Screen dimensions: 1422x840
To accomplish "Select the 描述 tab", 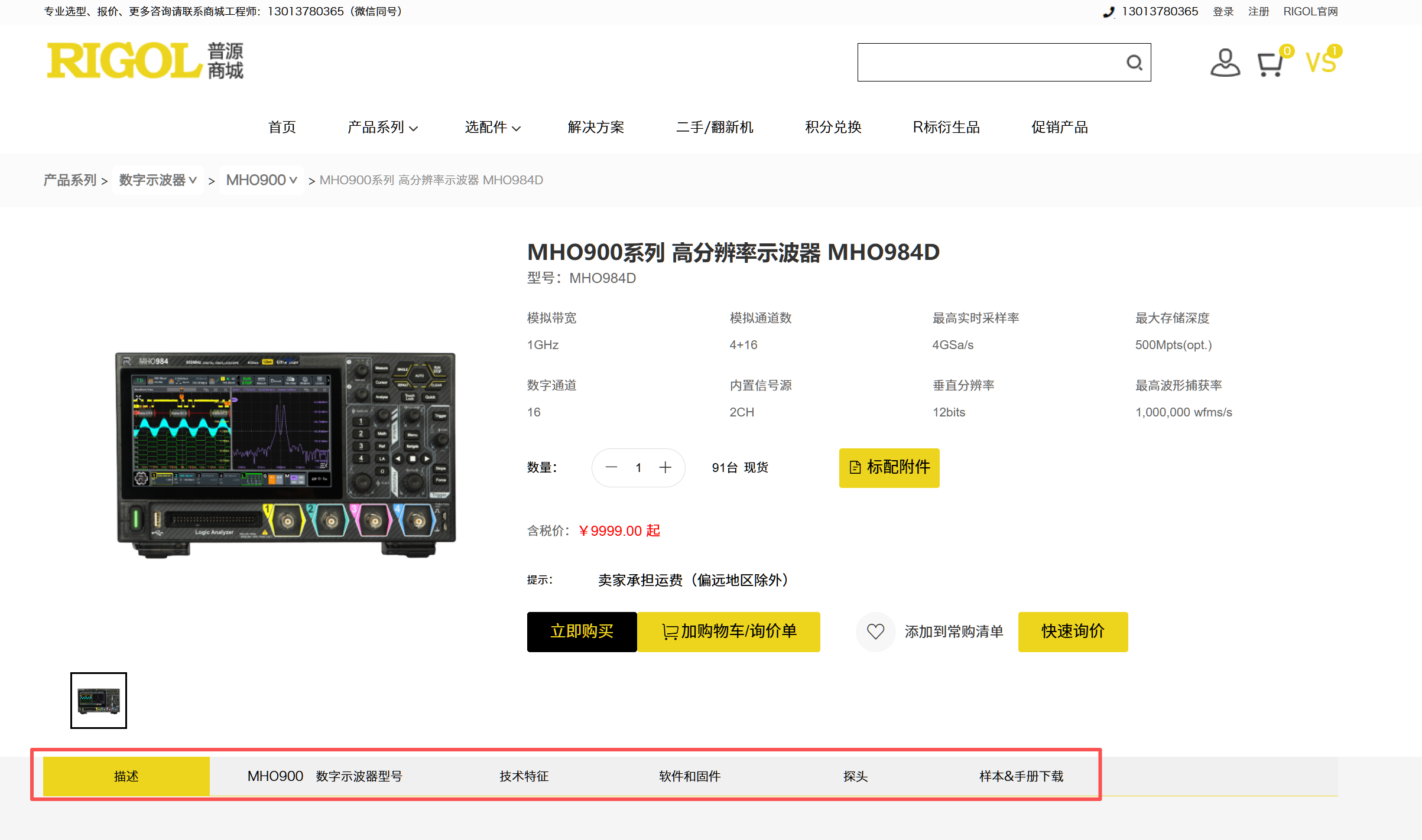I will tap(126, 776).
